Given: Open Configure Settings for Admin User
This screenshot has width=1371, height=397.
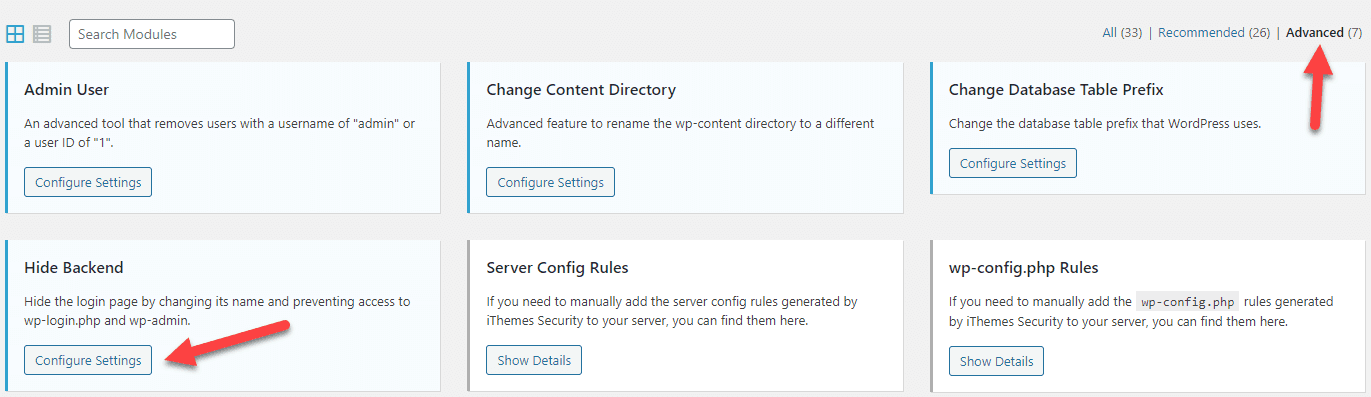Looking at the screenshot, I should [x=88, y=182].
